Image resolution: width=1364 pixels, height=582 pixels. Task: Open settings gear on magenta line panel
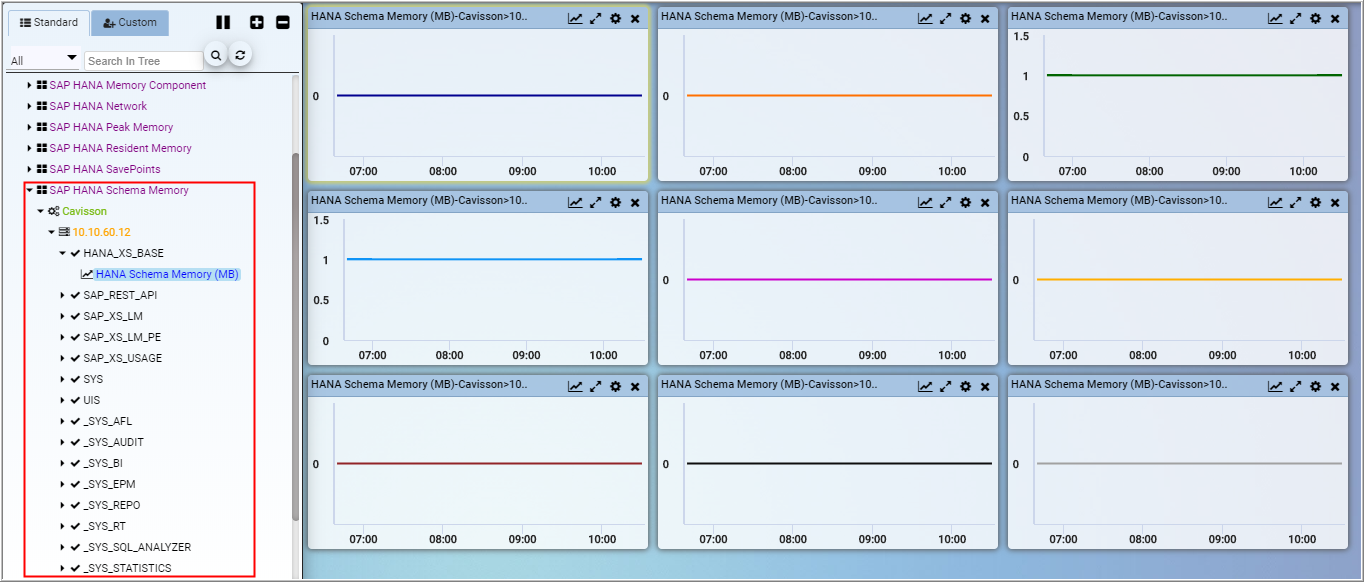(965, 203)
